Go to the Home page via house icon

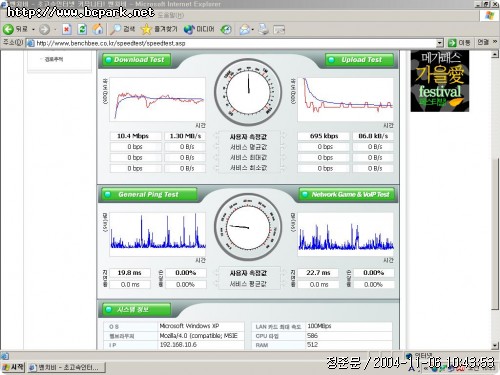pyautogui.click(x=98, y=29)
